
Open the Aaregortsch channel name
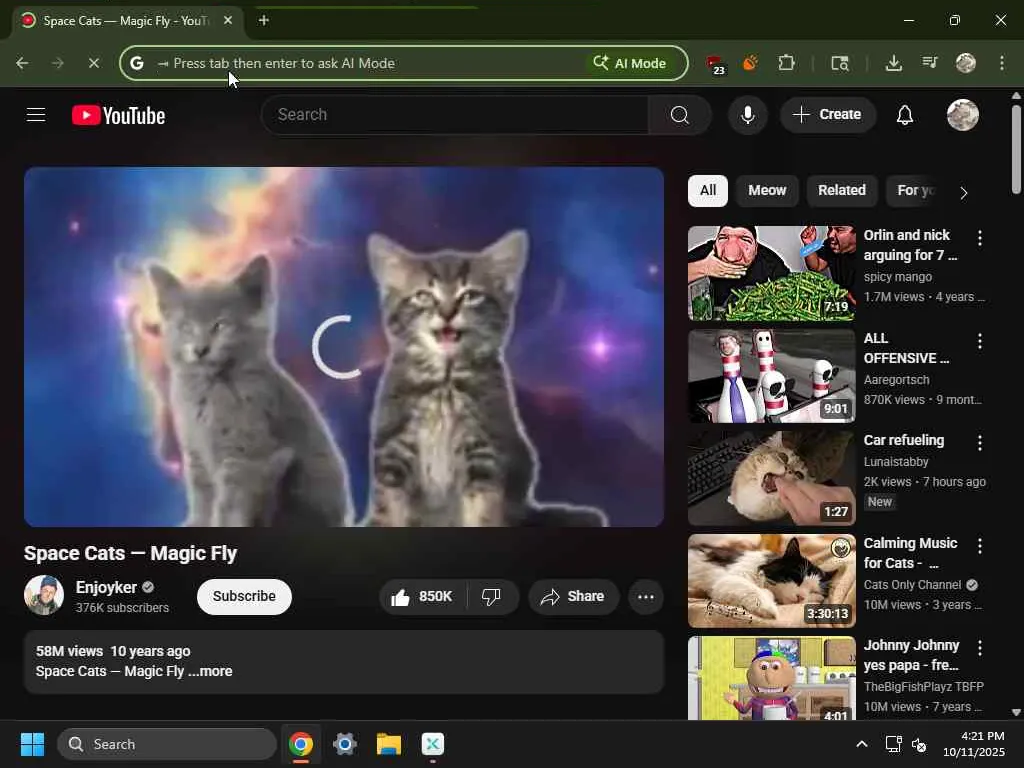point(896,379)
